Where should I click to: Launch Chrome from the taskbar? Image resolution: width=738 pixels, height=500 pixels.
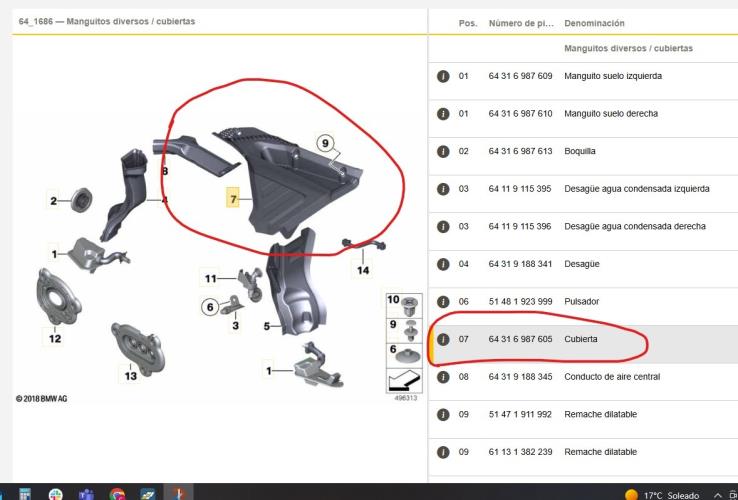click(117, 495)
